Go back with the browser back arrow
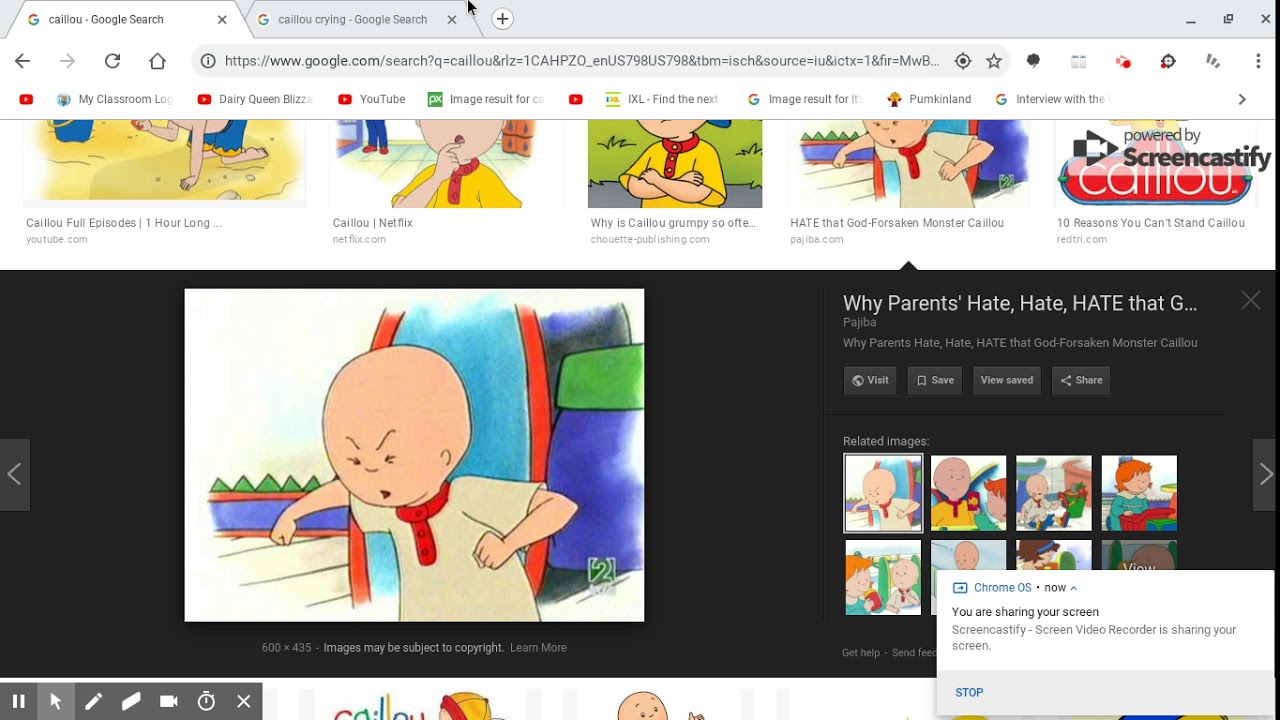Viewport: 1280px width, 720px height. 22,61
